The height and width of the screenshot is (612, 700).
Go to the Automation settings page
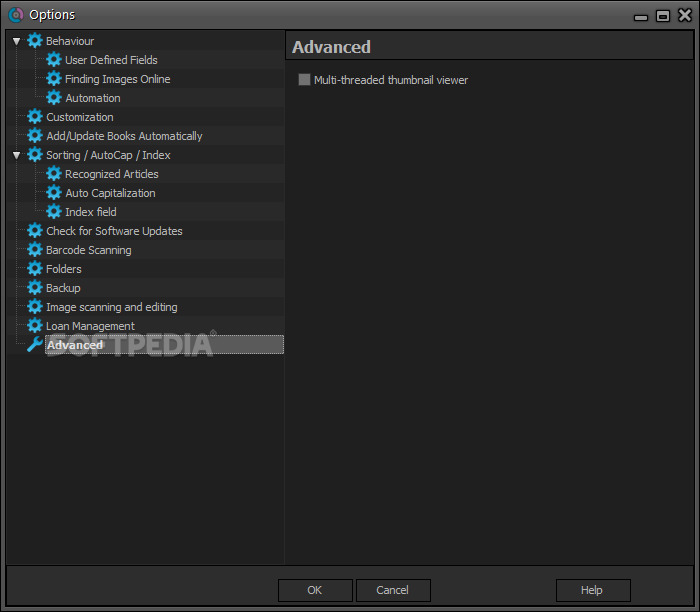coord(92,98)
